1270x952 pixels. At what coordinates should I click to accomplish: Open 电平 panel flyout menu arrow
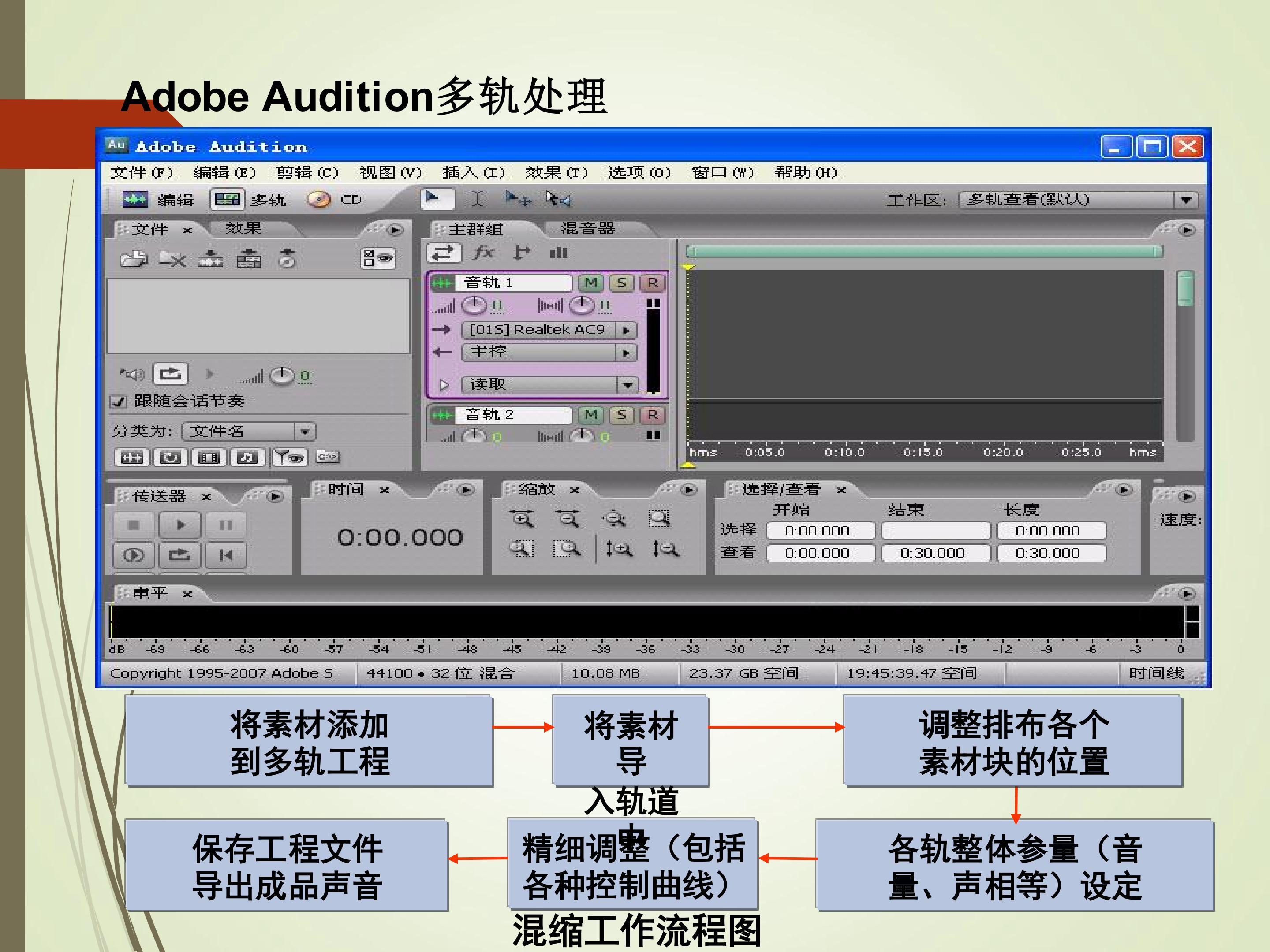pos(1188,594)
